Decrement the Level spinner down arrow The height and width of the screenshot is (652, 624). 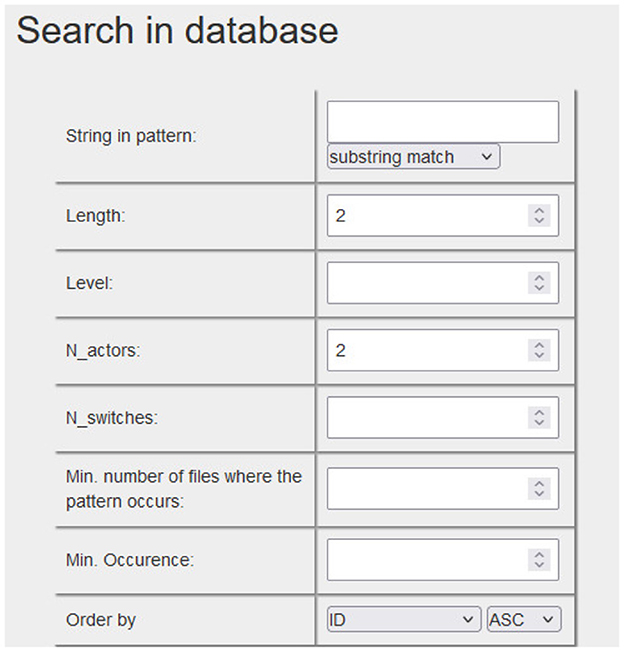539,288
